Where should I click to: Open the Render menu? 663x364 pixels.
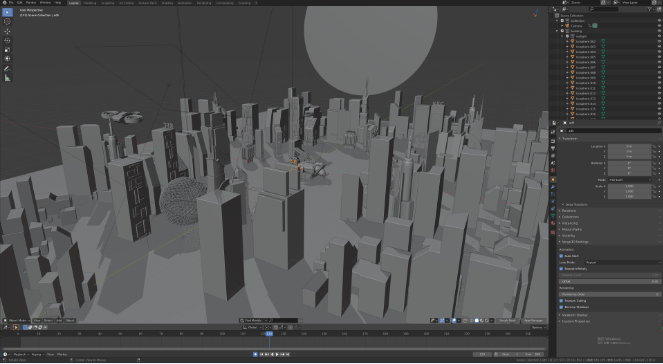point(31,3)
